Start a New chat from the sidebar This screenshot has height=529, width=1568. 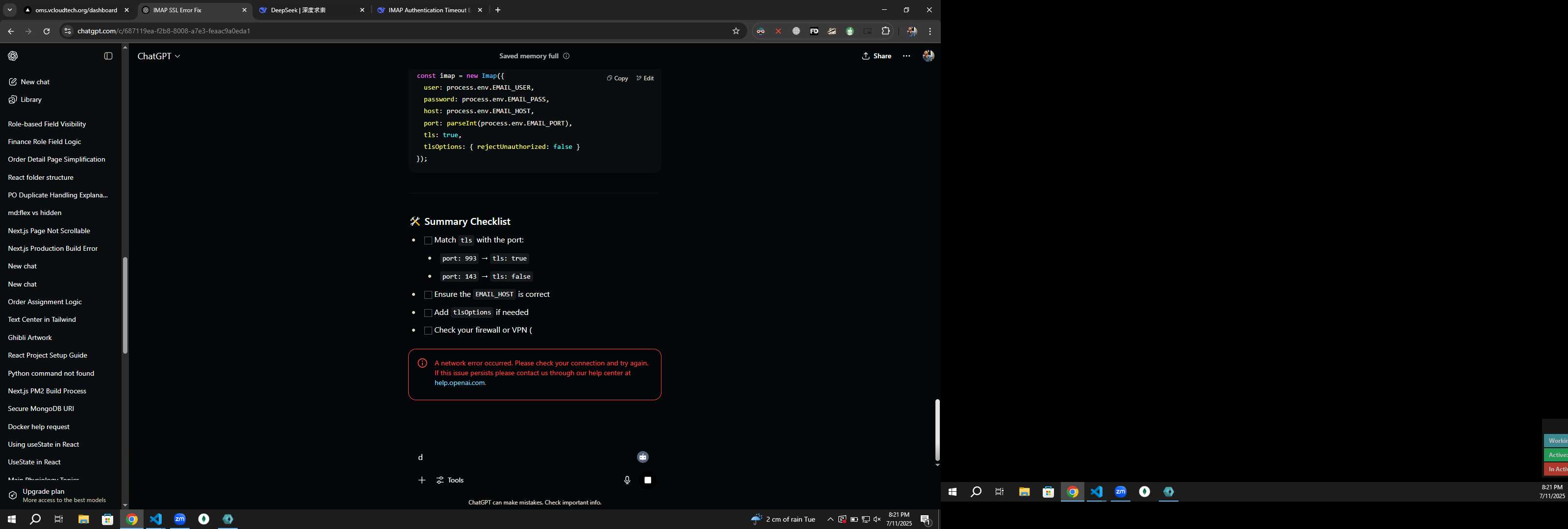(x=35, y=82)
